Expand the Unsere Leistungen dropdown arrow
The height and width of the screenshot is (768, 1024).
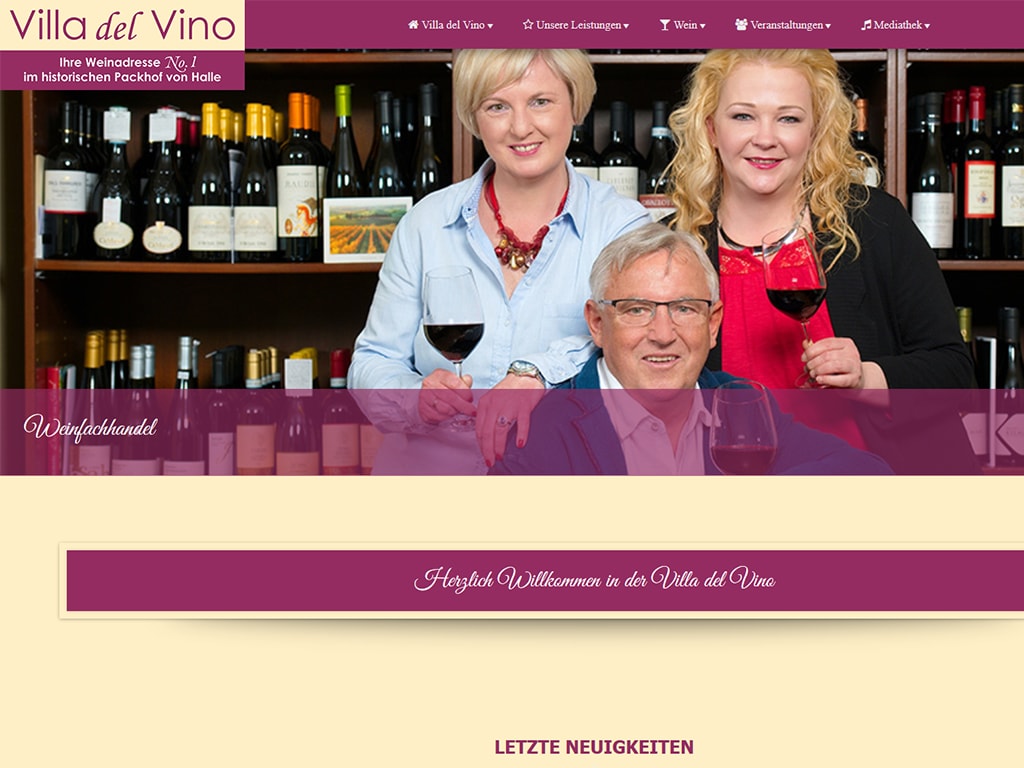tap(626, 26)
